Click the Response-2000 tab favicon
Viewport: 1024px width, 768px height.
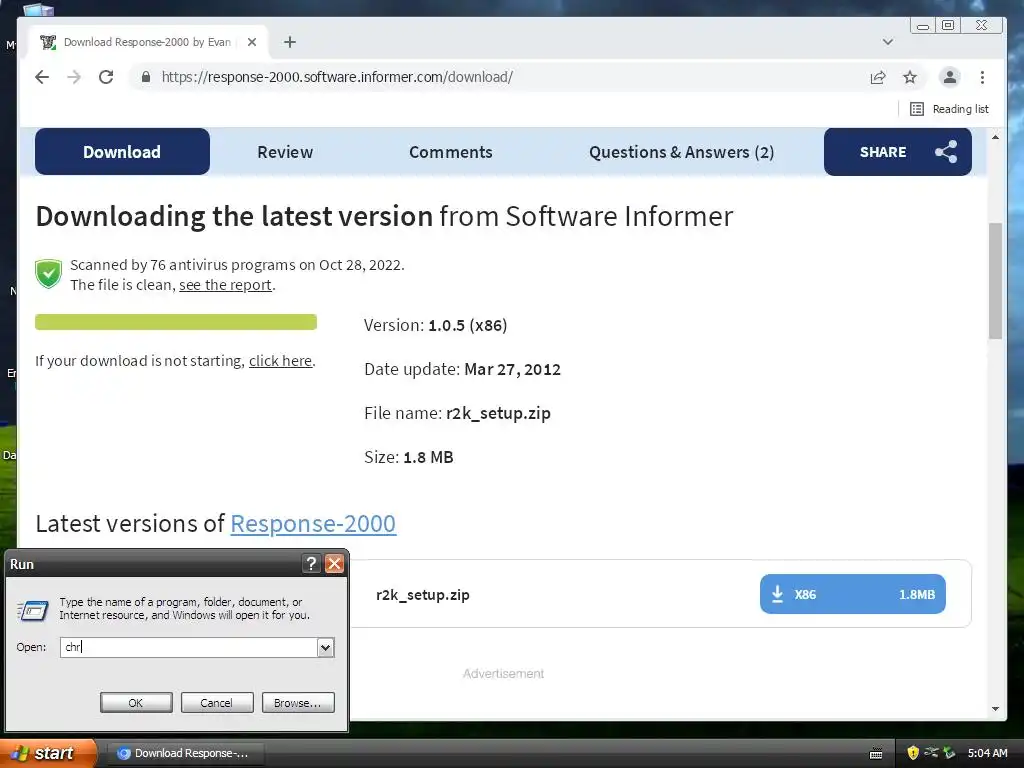click(x=48, y=42)
